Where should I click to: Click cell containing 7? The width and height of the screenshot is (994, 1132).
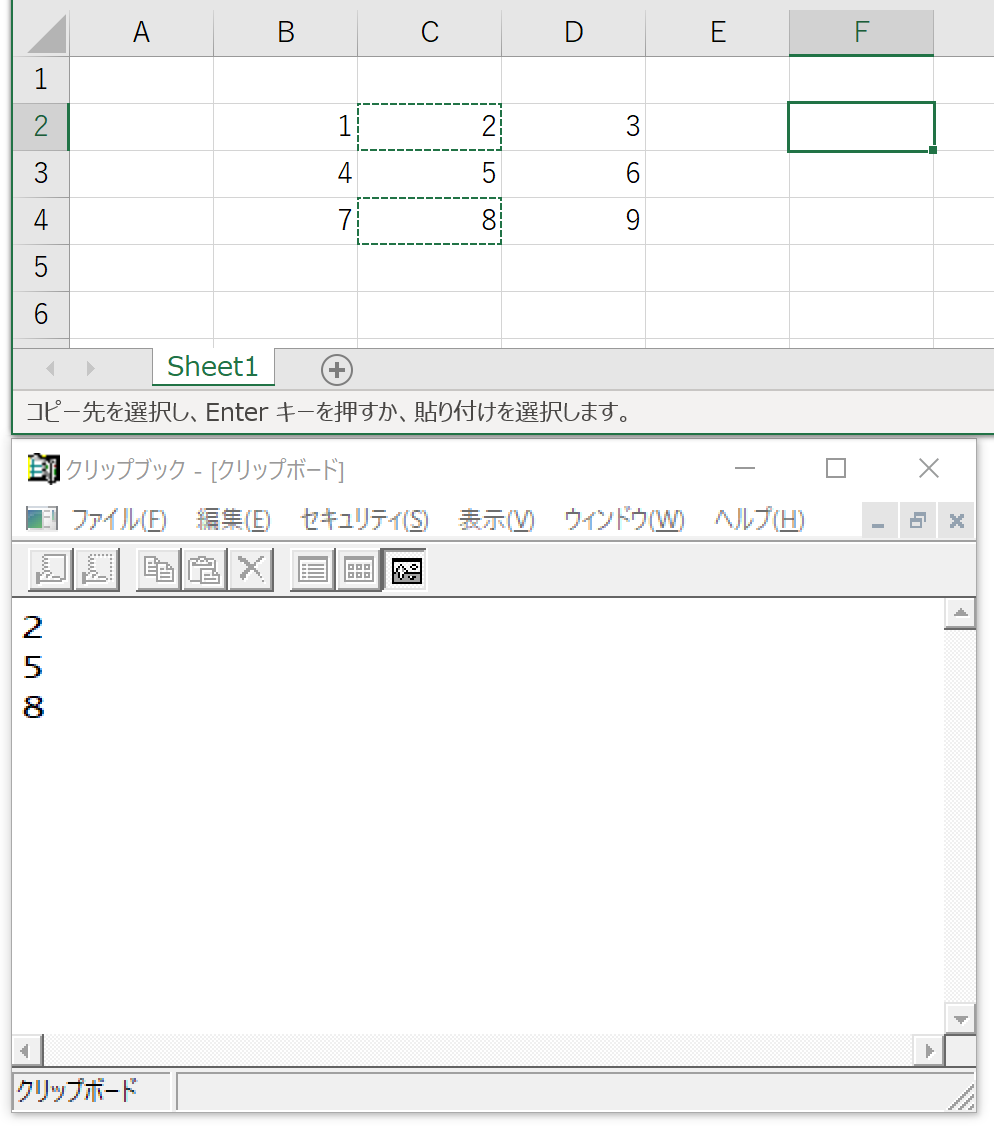[286, 220]
